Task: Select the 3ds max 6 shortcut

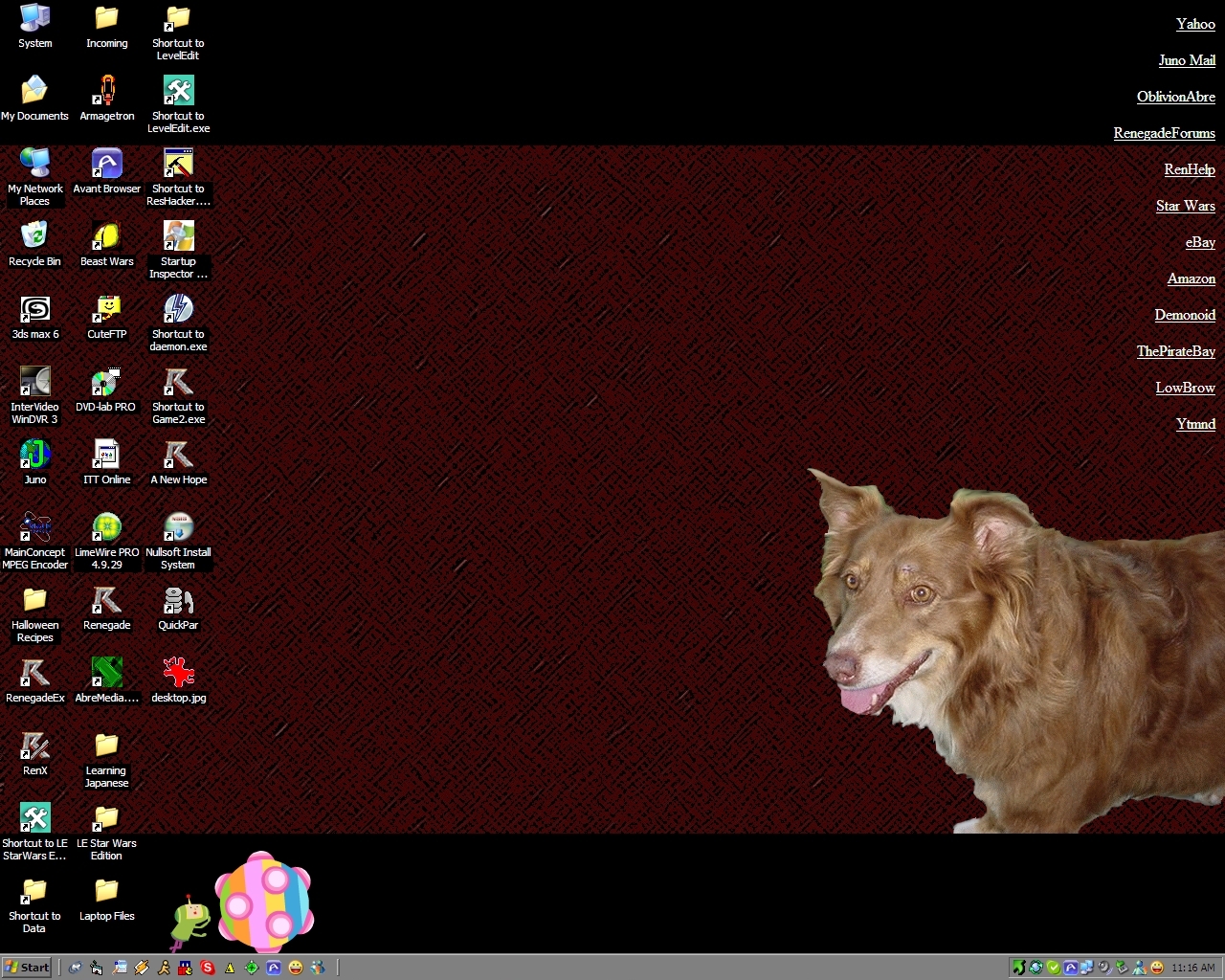Action: click(34, 309)
